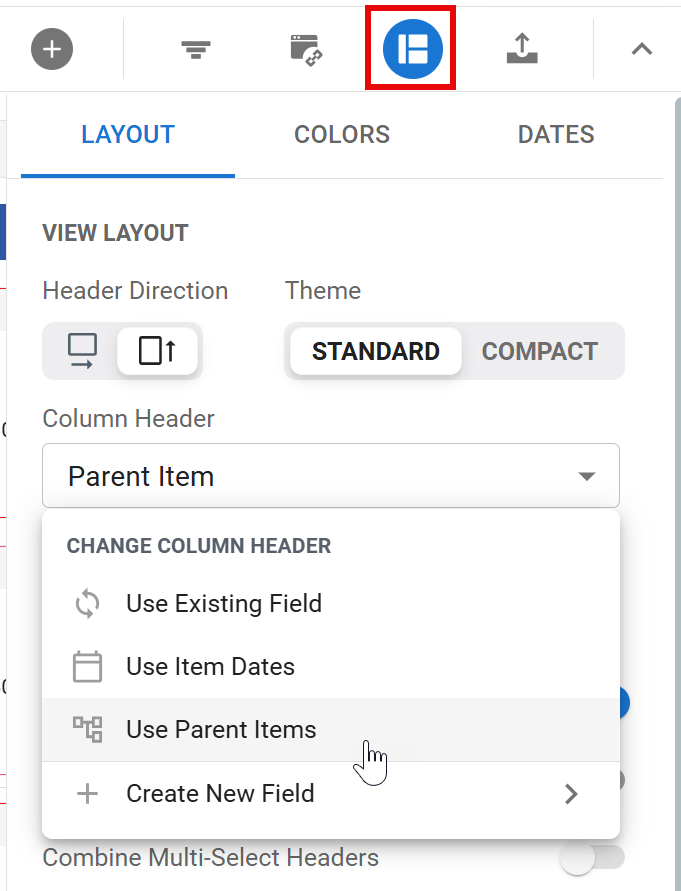
Task: Select the horizontal header direction icon
Action: tap(81, 350)
